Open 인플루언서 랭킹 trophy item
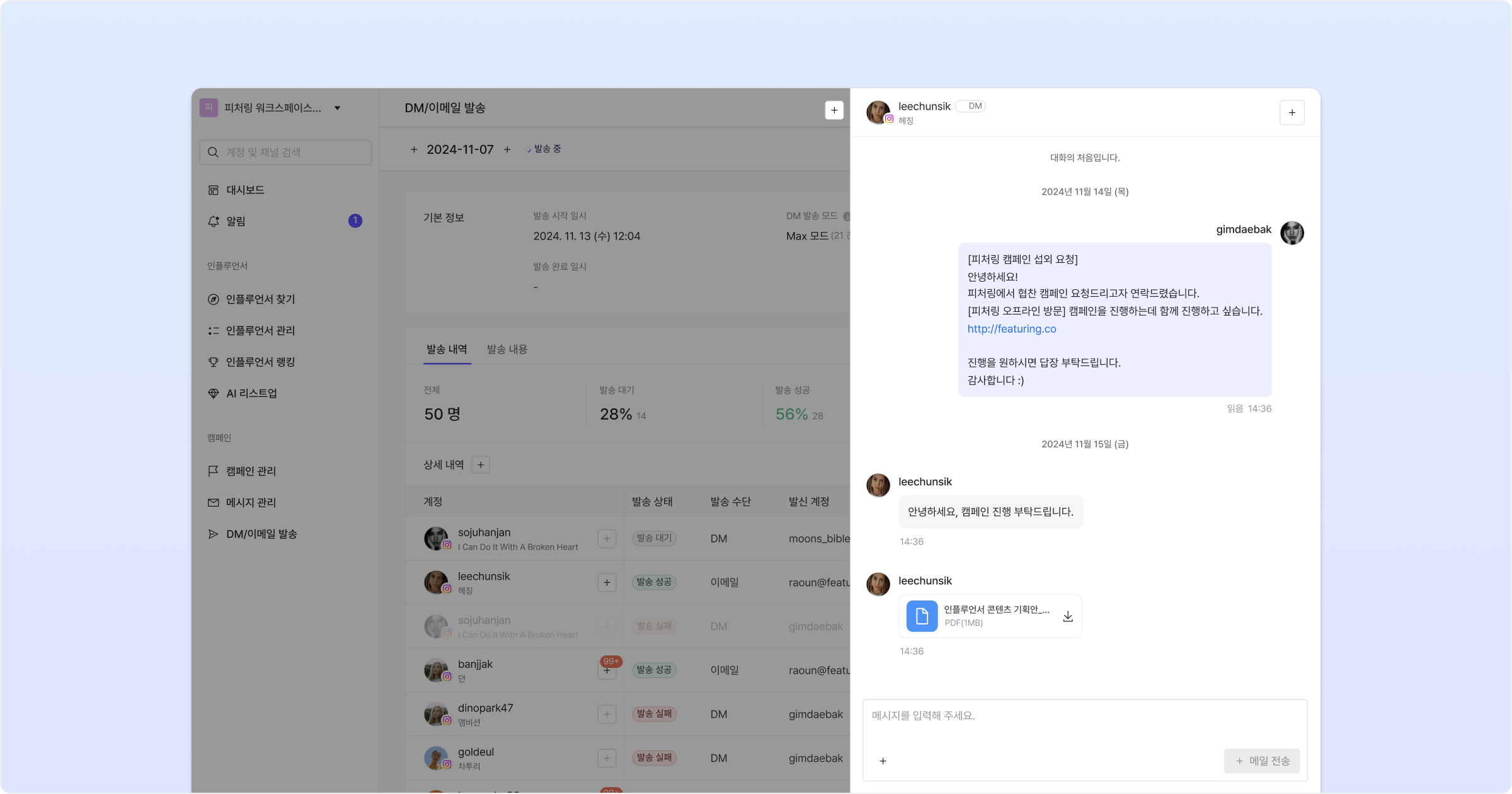This screenshot has width=1512, height=794. click(x=260, y=362)
